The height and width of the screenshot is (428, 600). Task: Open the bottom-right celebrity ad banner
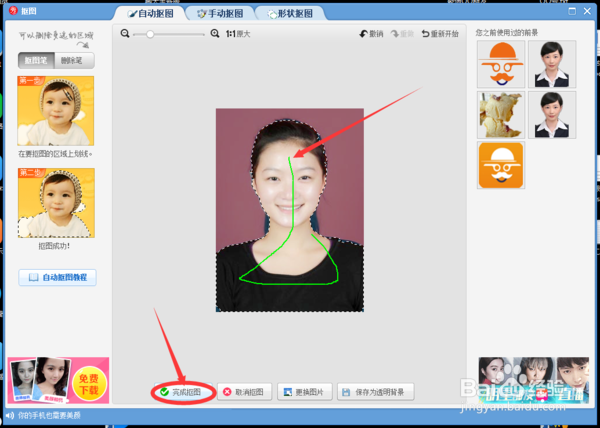click(x=533, y=380)
